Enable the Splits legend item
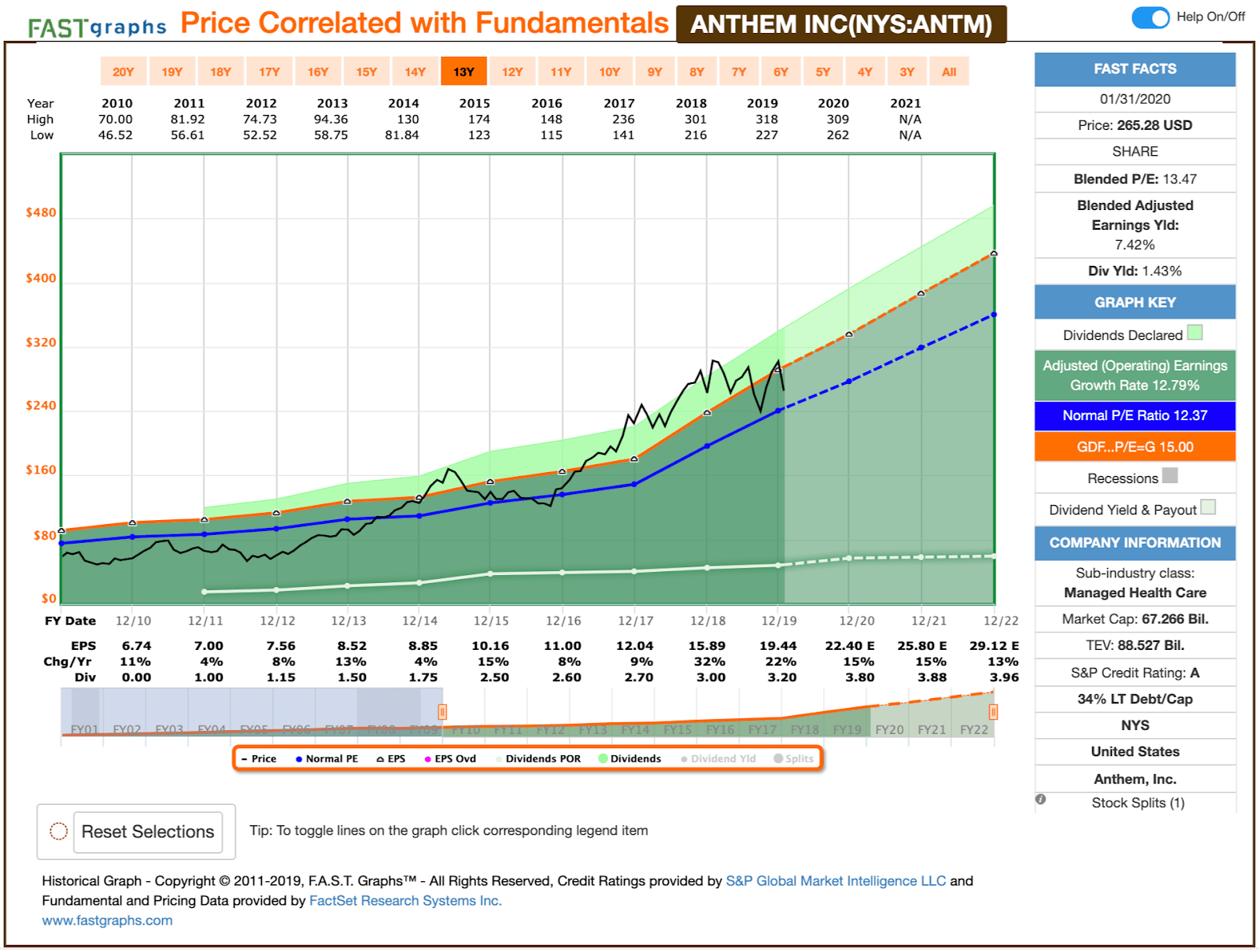 794,758
